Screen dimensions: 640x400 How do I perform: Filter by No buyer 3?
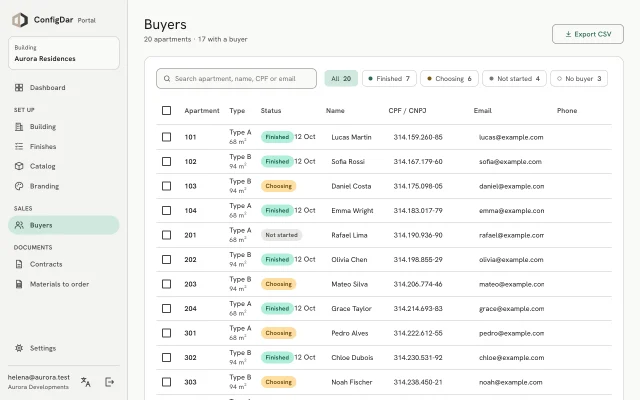tap(579, 78)
